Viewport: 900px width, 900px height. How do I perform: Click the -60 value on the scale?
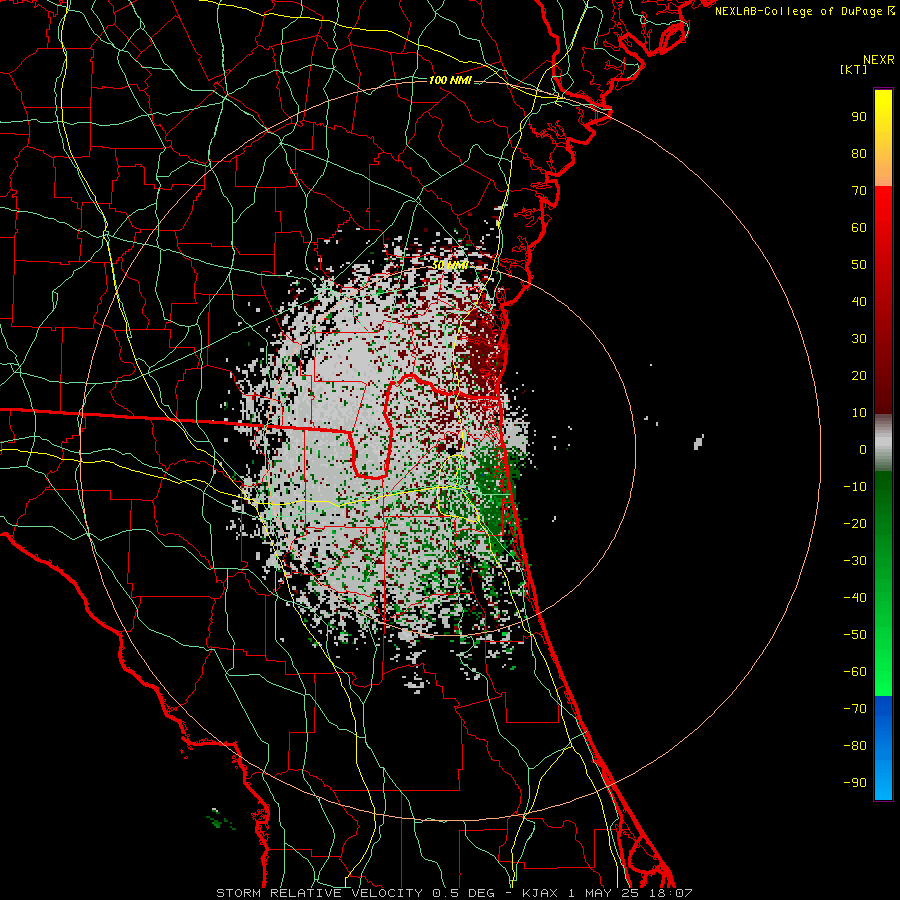(x=855, y=672)
